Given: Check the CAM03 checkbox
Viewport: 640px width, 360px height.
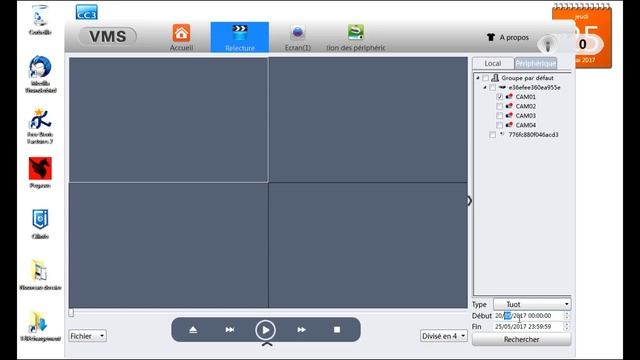Looking at the screenshot, I should 500,116.
